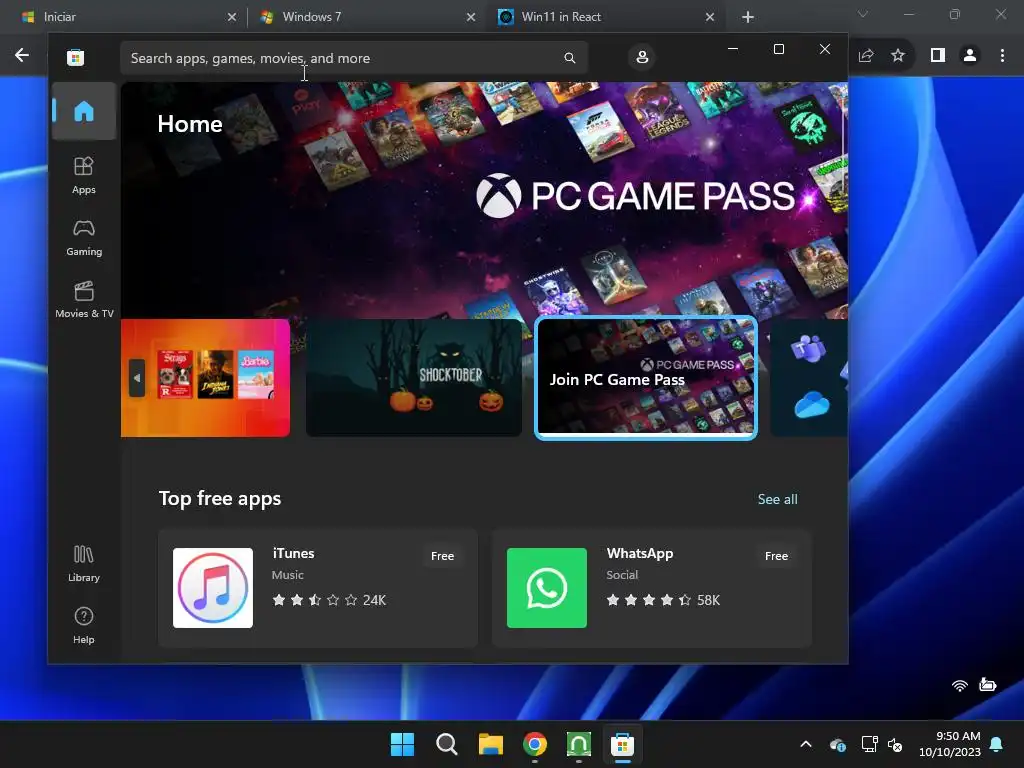Click the iTunes Free button

(x=442, y=556)
